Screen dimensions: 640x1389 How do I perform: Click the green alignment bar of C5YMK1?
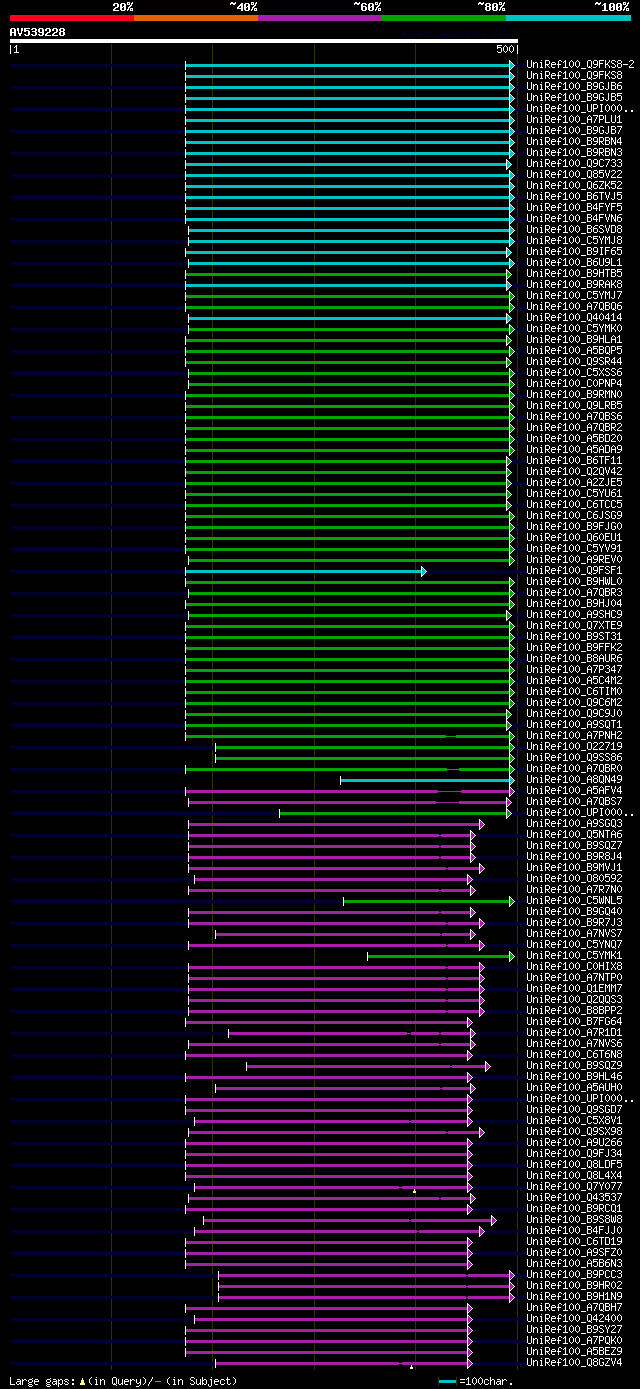[441, 956]
